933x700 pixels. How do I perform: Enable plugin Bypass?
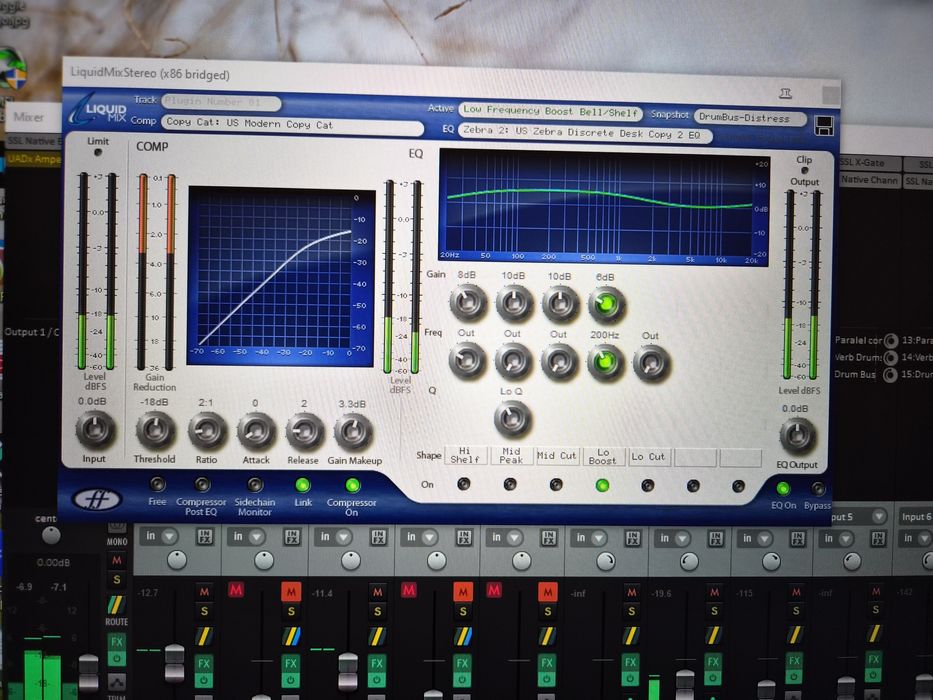(818, 489)
